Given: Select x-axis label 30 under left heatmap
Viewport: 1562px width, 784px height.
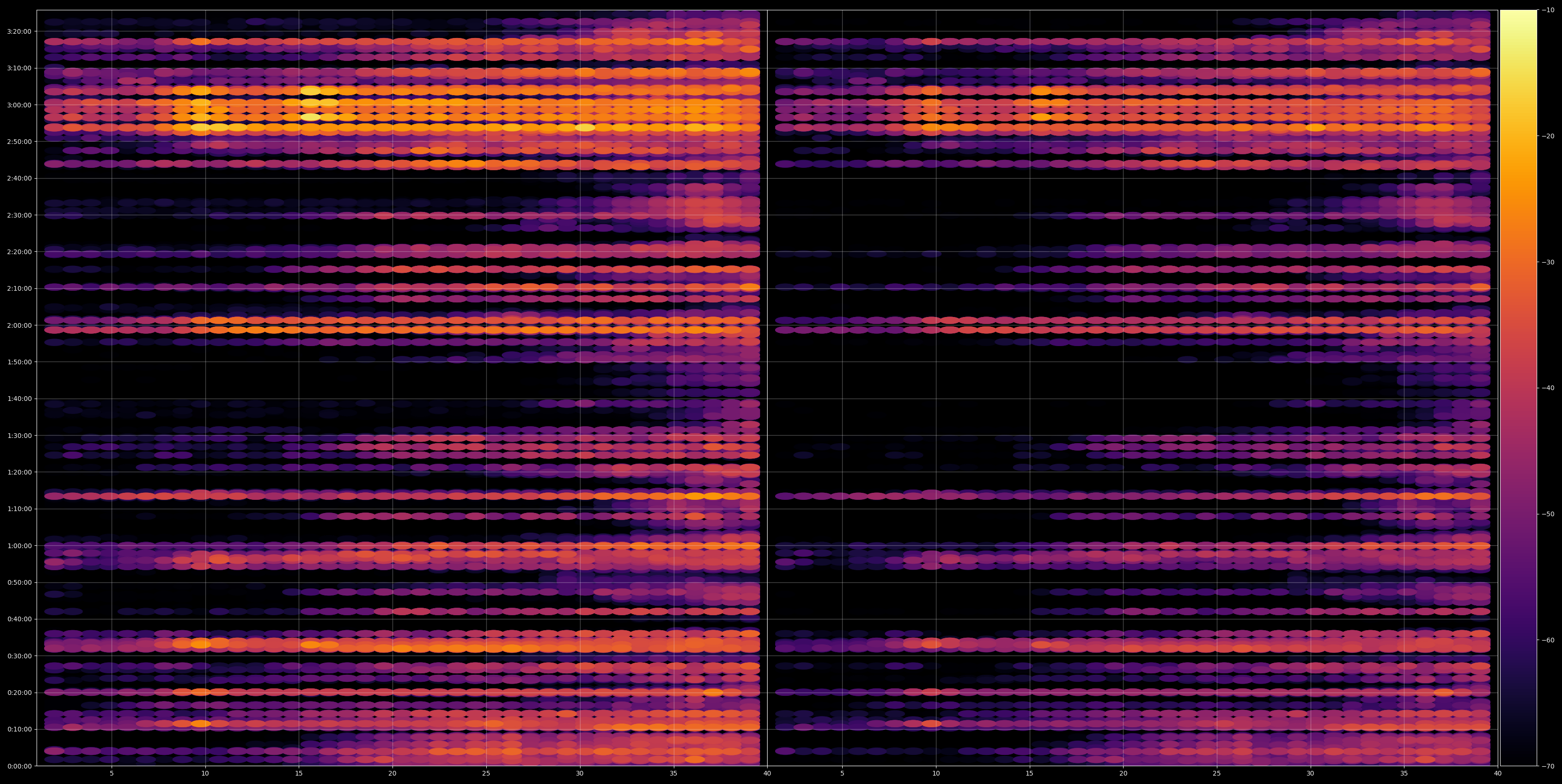Looking at the screenshot, I should (x=580, y=774).
